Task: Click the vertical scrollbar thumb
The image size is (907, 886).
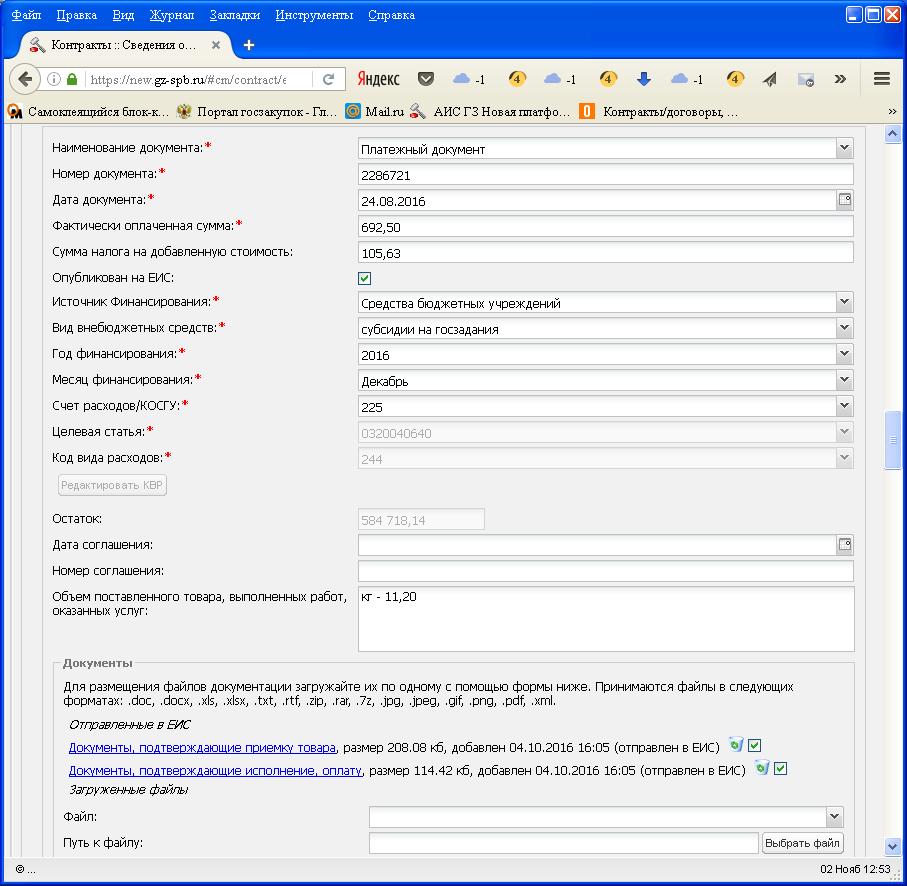Action: coord(893,440)
